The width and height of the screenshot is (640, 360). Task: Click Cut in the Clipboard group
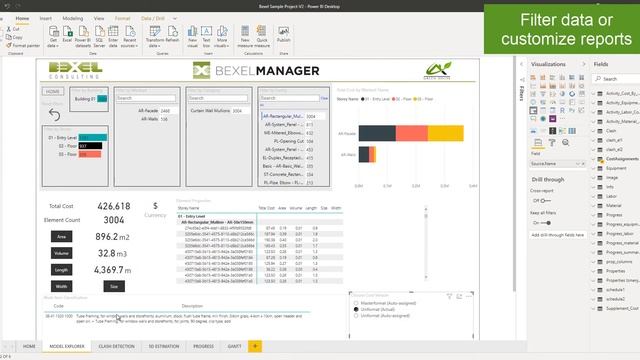click(x=13, y=29)
